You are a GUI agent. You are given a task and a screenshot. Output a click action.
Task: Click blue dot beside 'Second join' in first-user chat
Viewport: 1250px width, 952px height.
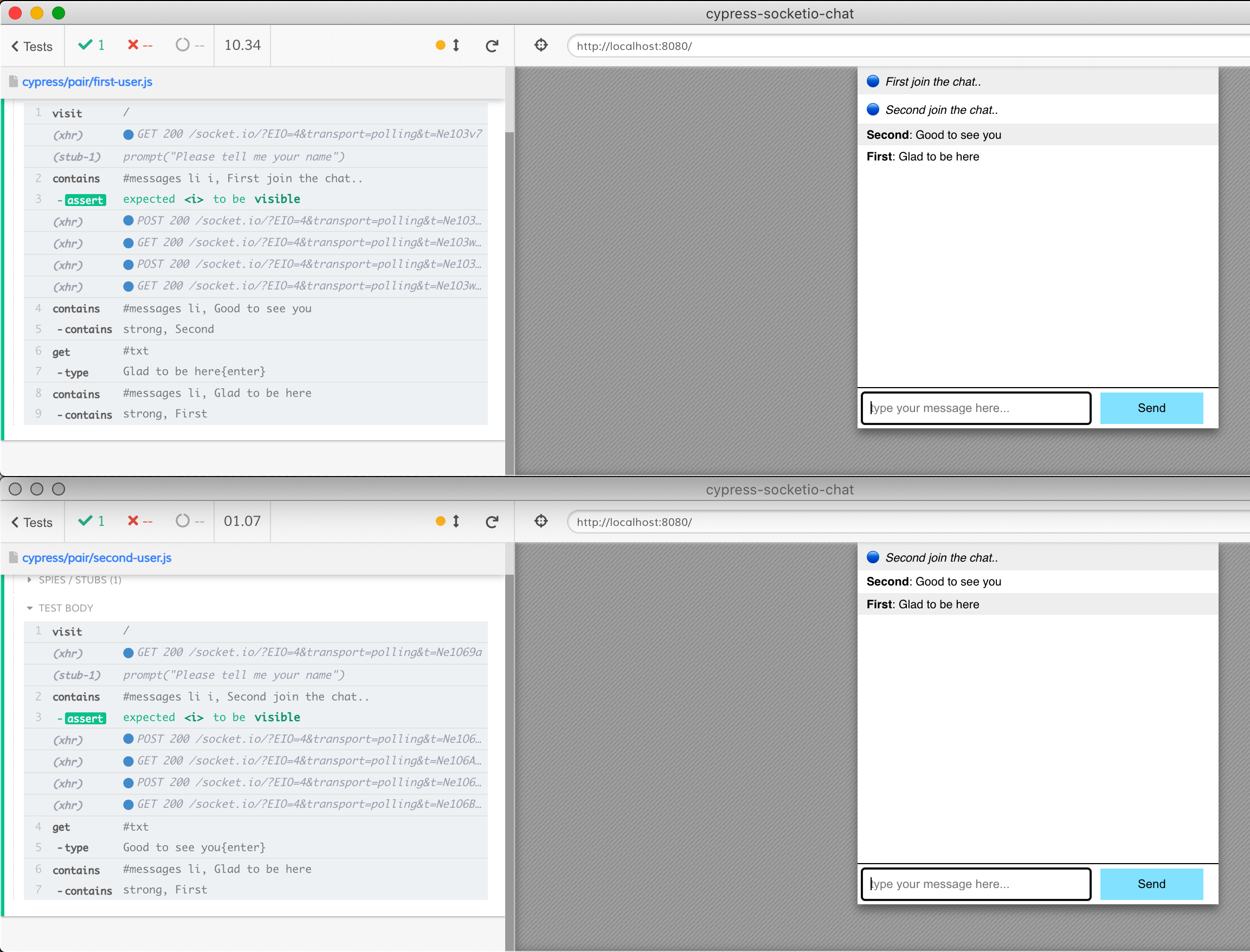click(873, 109)
